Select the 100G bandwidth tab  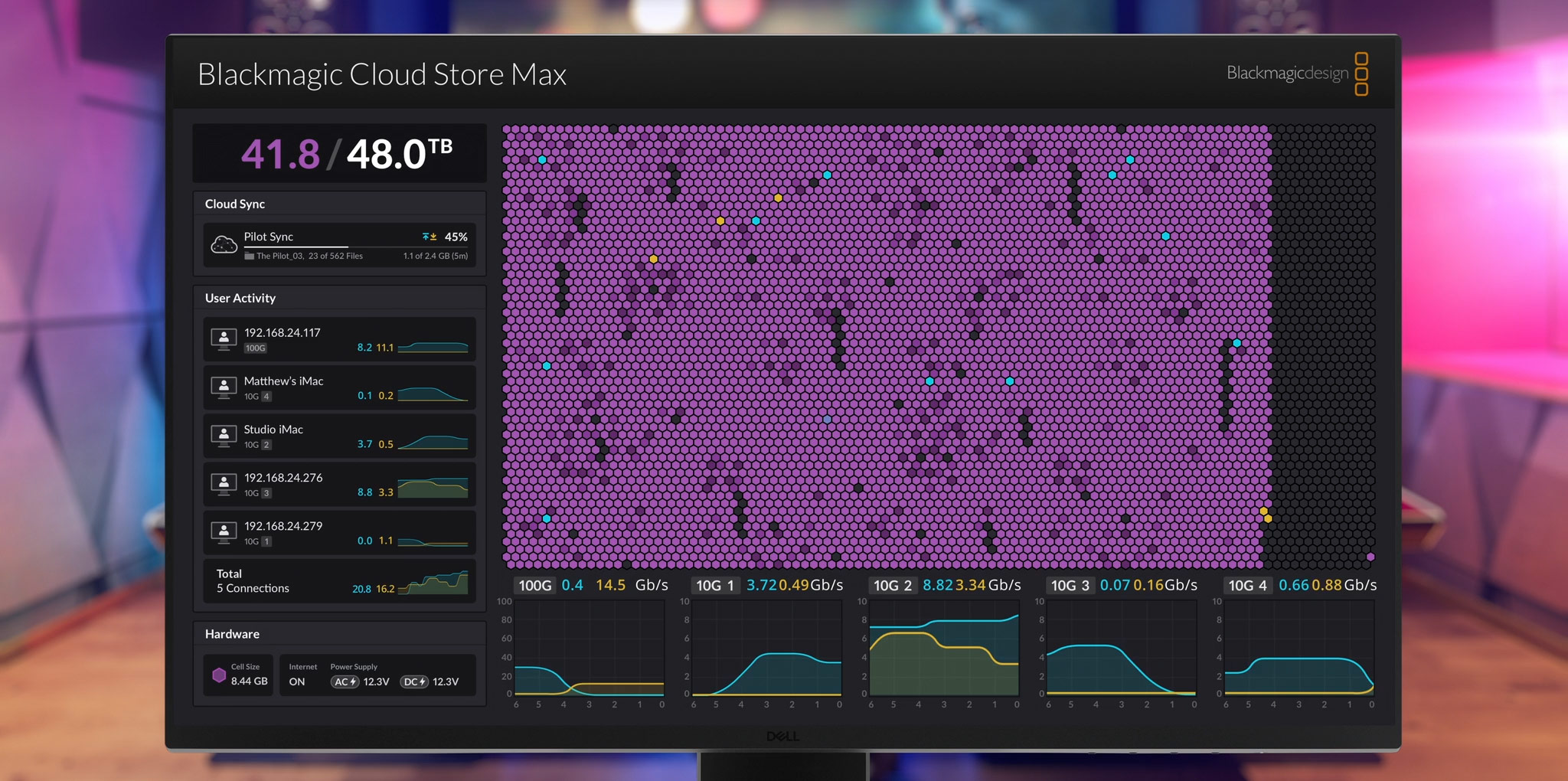point(535,584)
